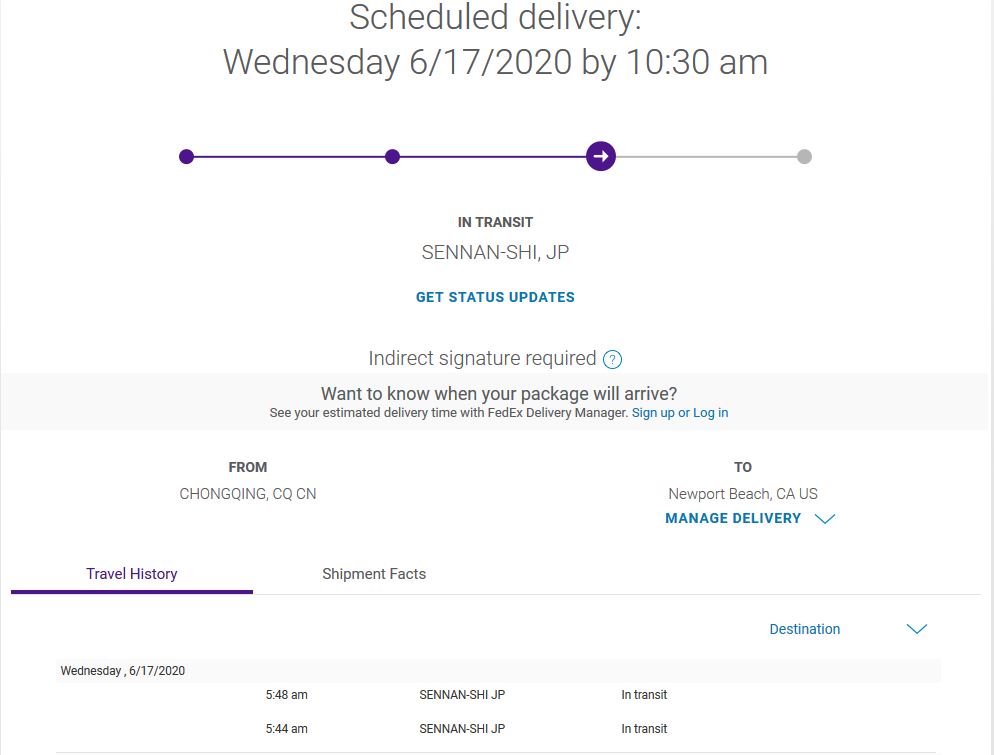
Task: Click Get Status Updates link
Action: (495, 297)
